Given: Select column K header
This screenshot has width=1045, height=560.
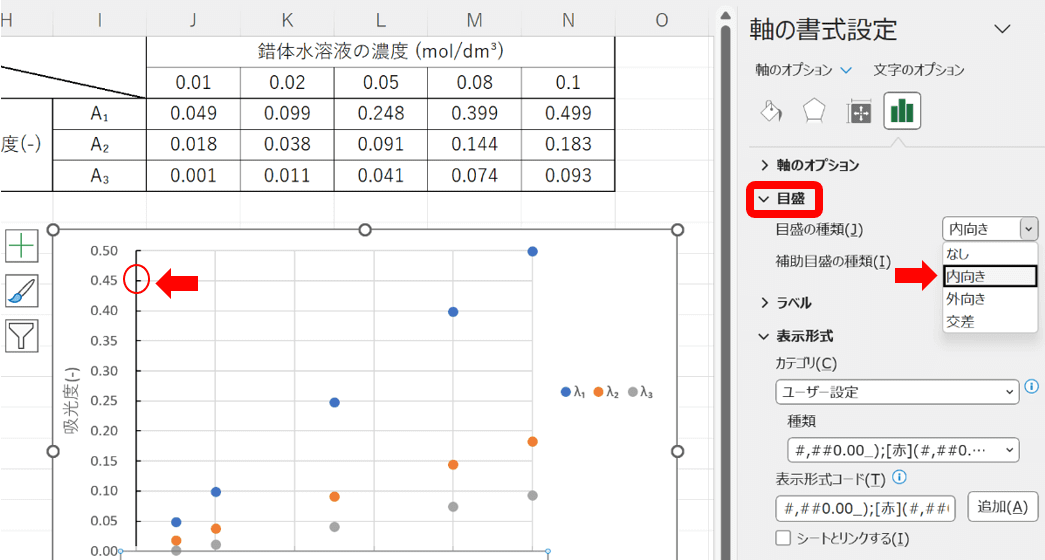Looking at the screenshot, I should [287, 20].
